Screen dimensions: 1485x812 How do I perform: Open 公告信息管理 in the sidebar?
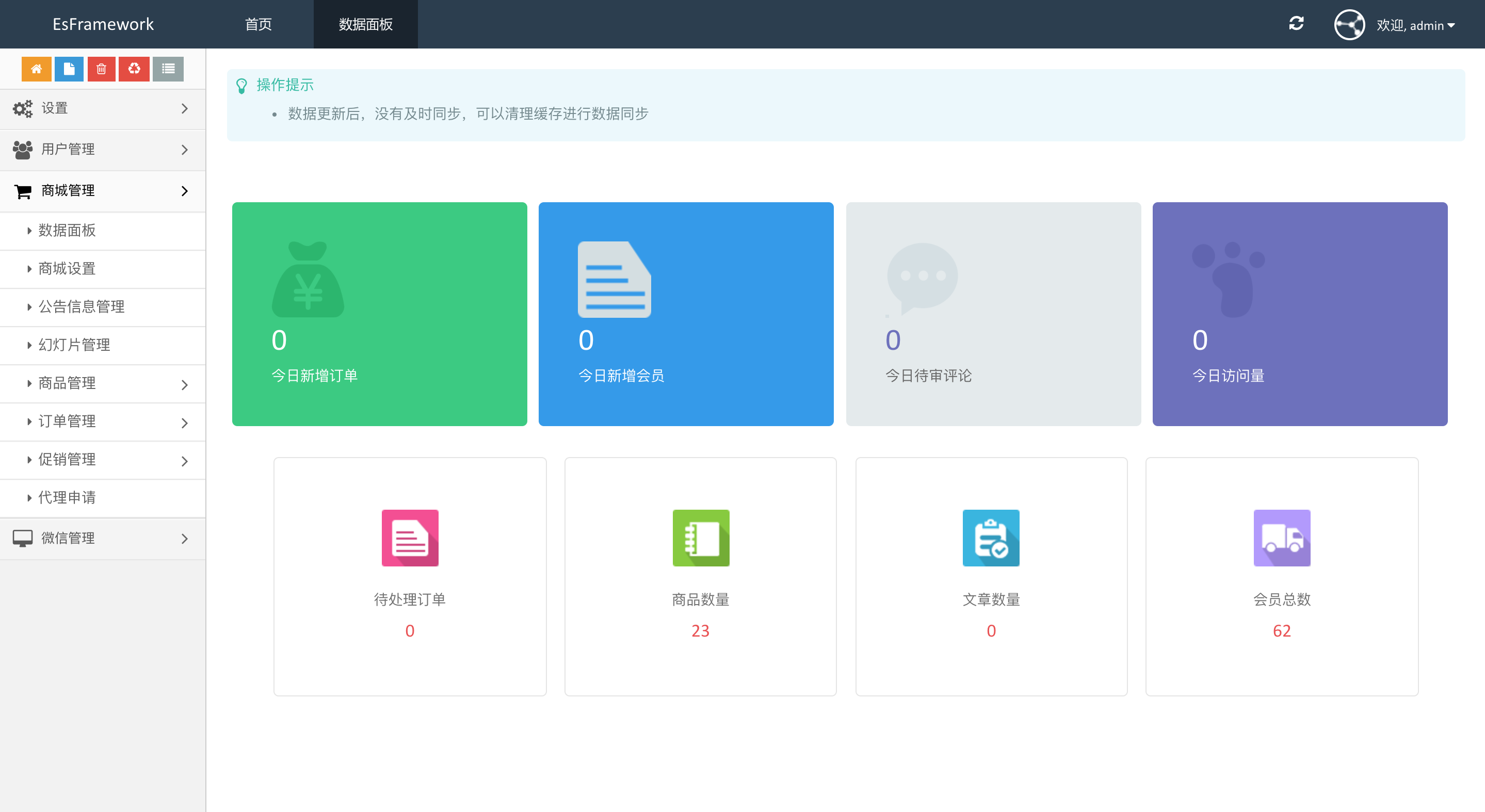pos(82,306)
